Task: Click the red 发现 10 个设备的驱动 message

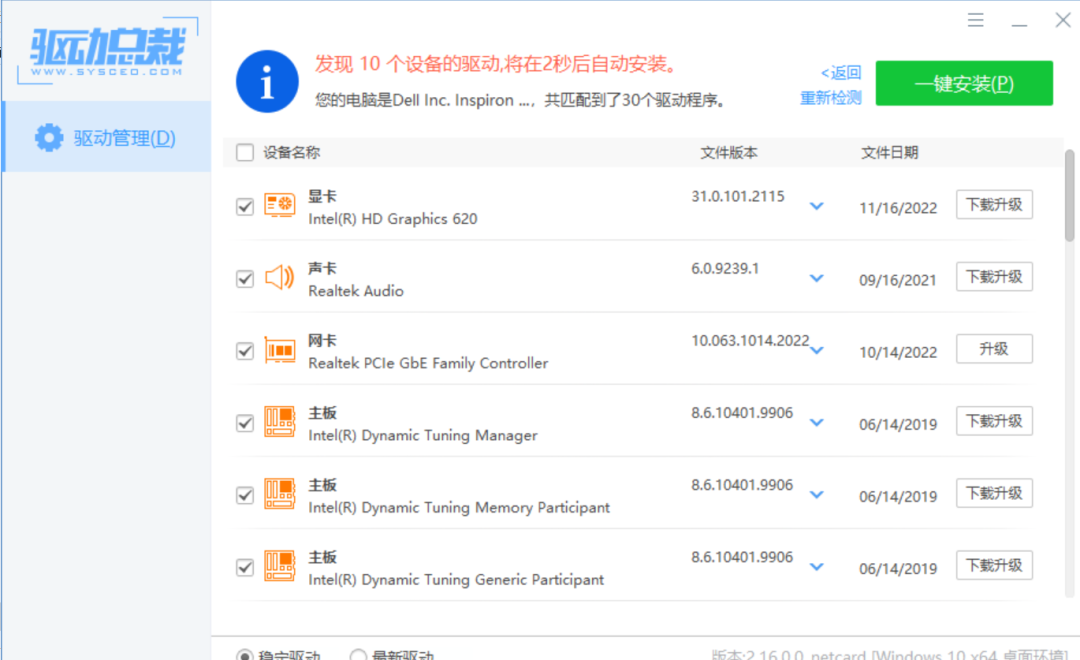Action: (497, 64)
